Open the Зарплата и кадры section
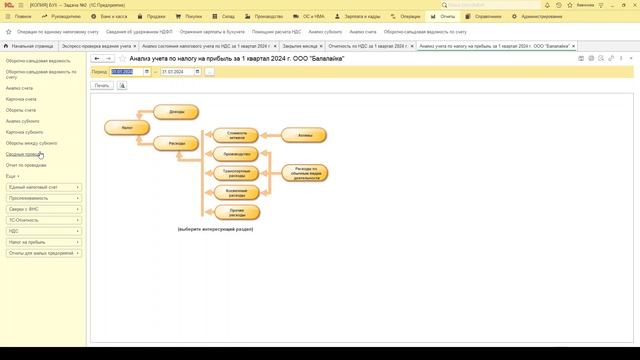 click(358, 17)
